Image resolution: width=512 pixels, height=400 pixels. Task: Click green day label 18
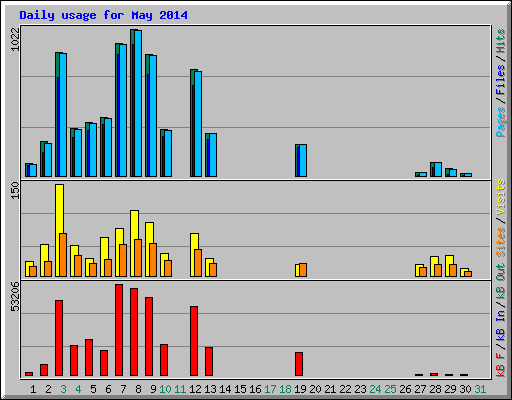pyautogui.click(x=285, y=389)
